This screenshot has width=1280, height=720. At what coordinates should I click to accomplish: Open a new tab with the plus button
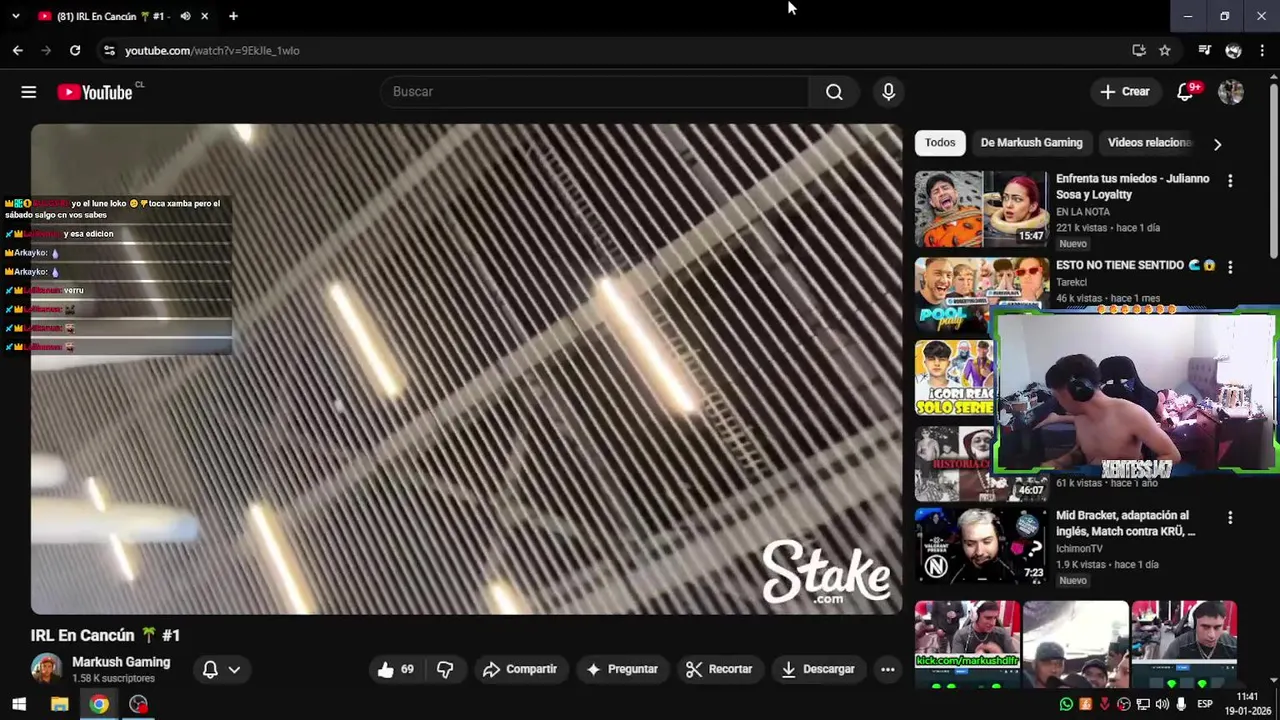233,16
